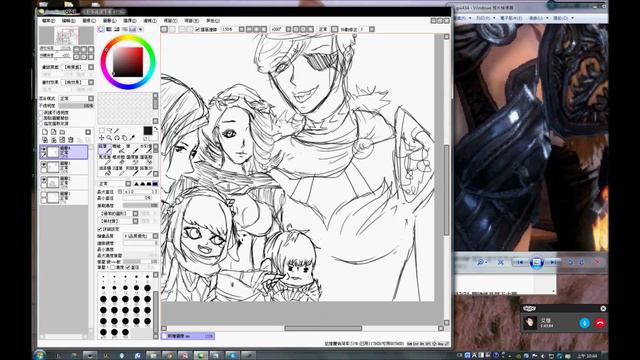Toggle pressure density checkbox (濃度)
The image size is (640, 360).
[113, 267]
